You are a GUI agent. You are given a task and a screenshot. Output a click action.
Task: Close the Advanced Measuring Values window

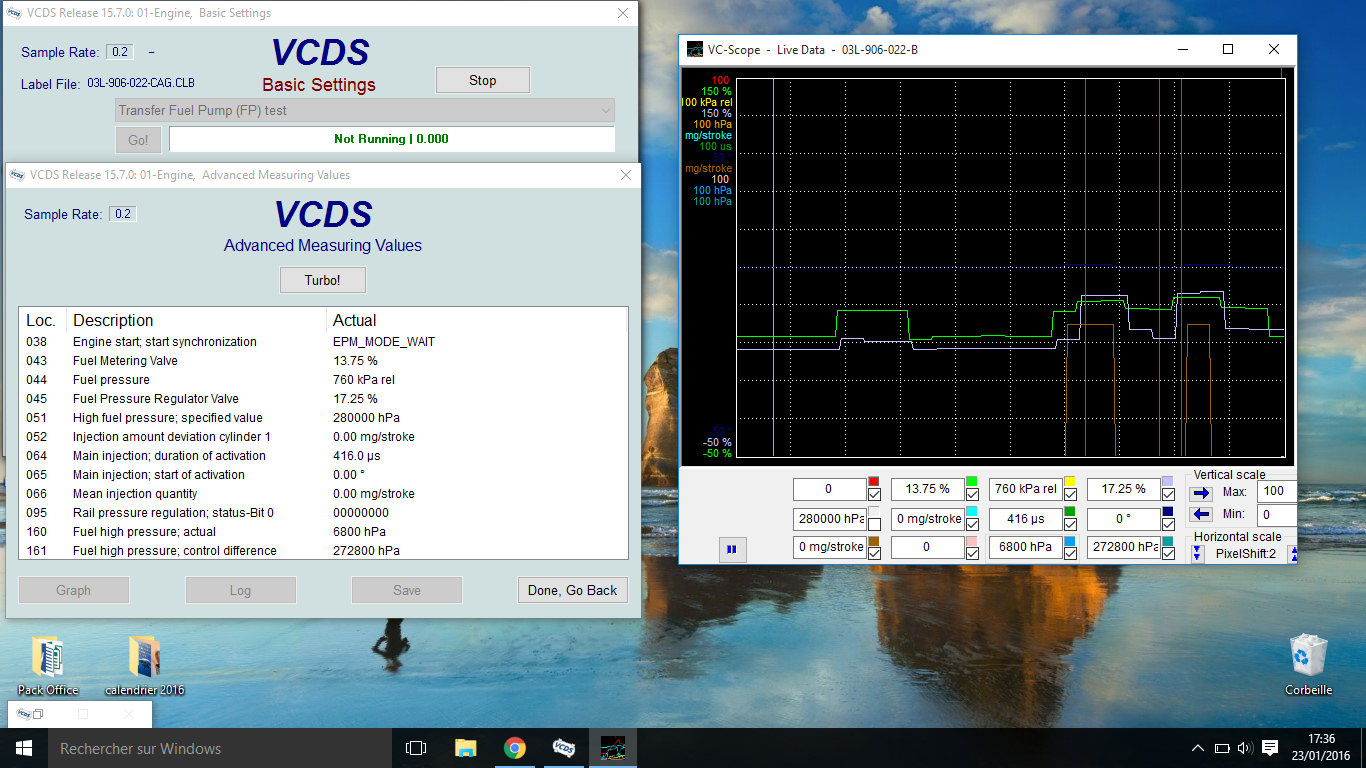pos(626,175)
